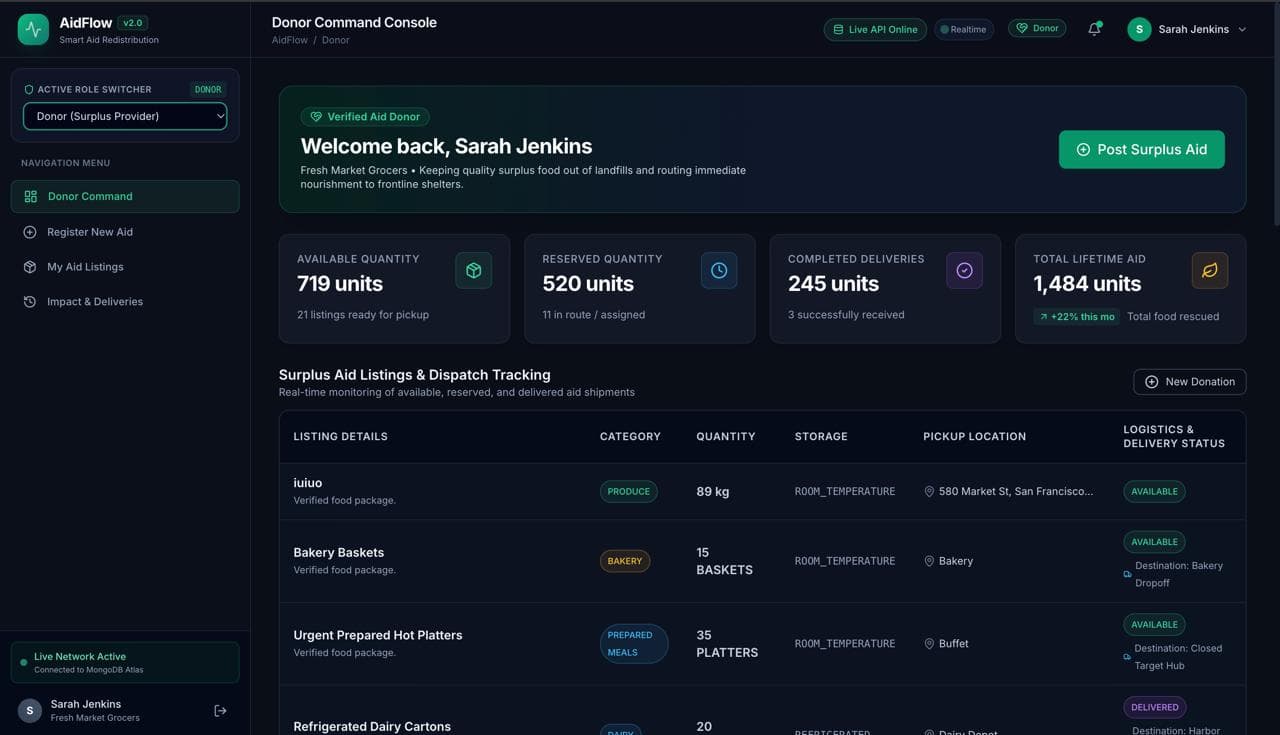
Task: Click the PRODUCE category tag
Action: tap(628, 492)
